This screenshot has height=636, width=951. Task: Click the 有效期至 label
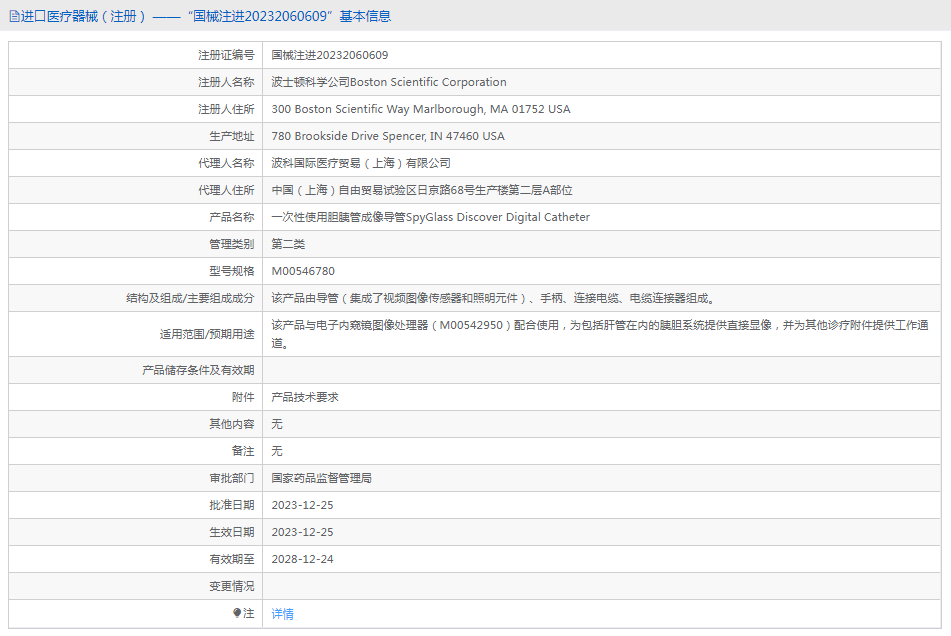point(232,559)
